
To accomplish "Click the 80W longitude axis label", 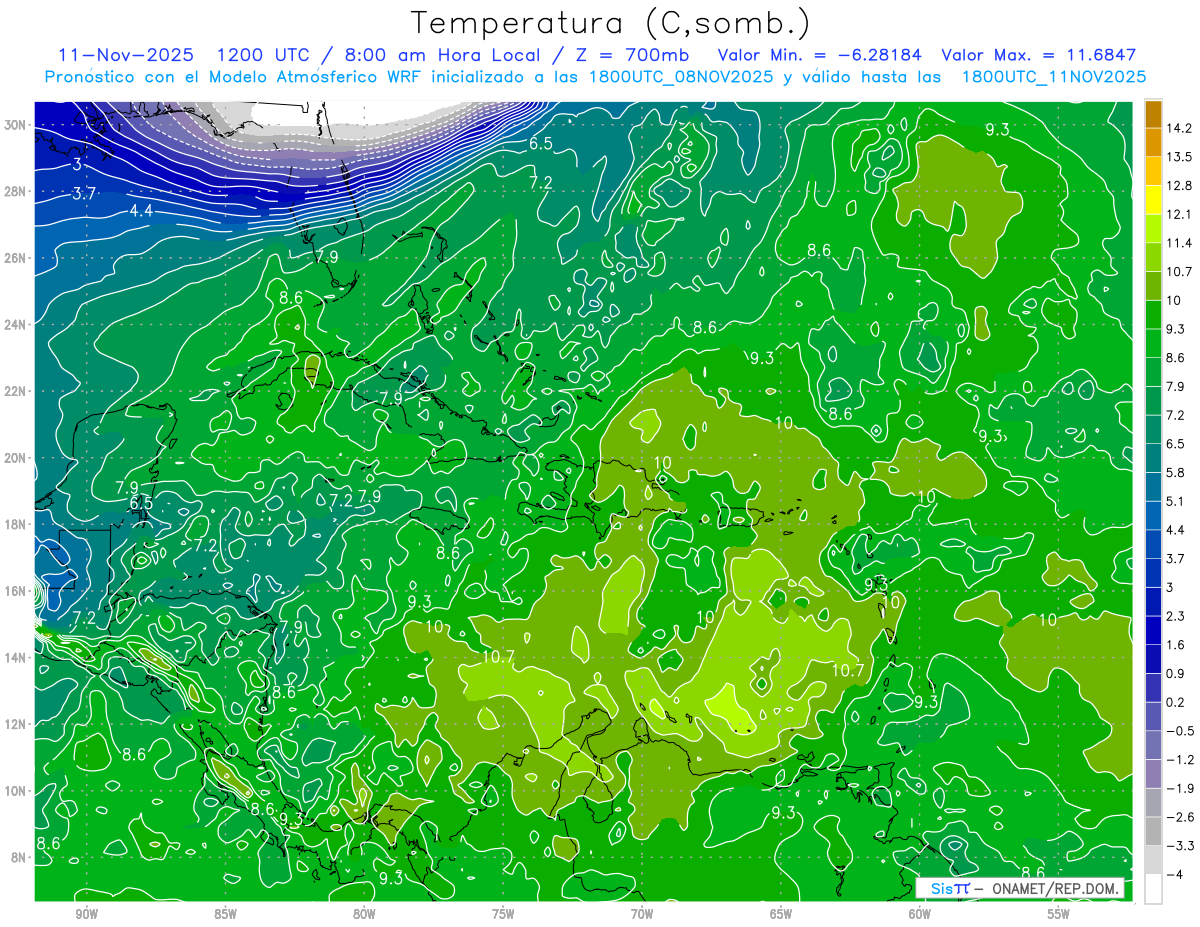I will pos(364,914).
